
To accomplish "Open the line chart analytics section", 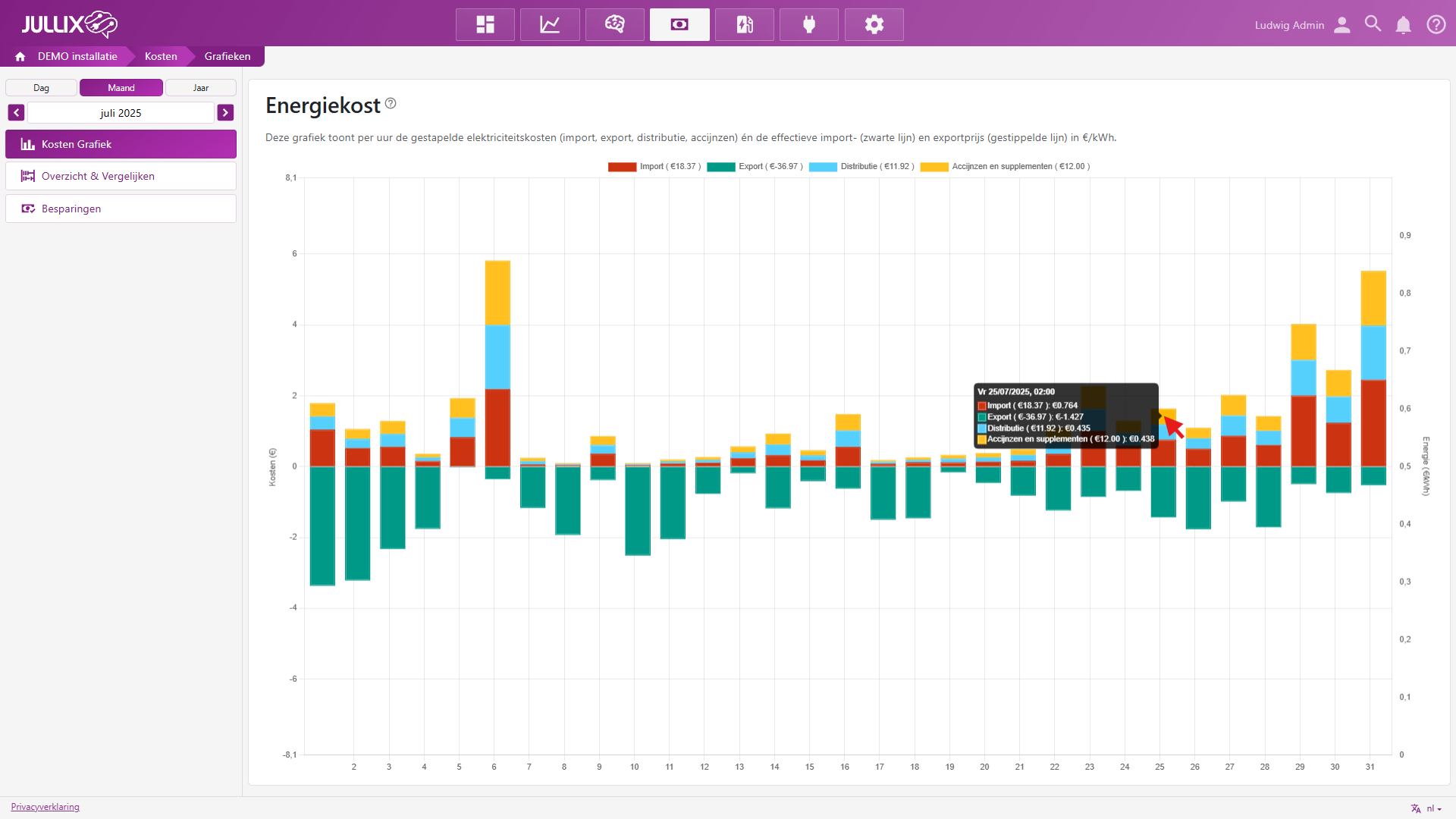I will click(550, 25).
